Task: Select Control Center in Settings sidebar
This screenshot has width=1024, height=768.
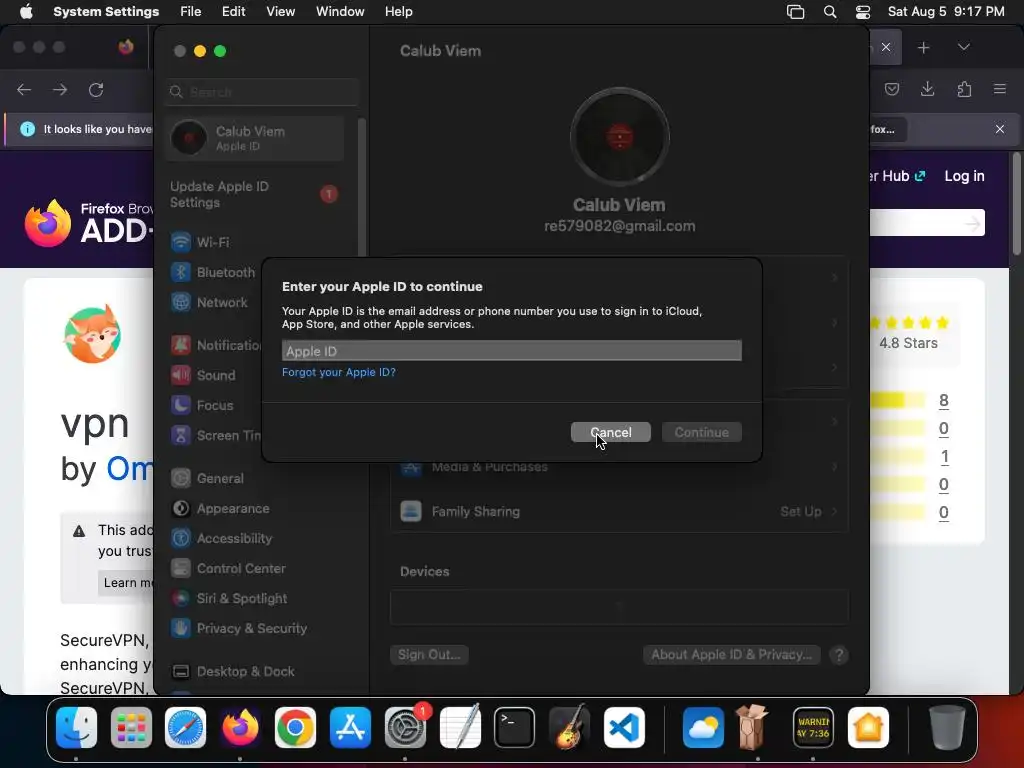Action: click(255, 569)
